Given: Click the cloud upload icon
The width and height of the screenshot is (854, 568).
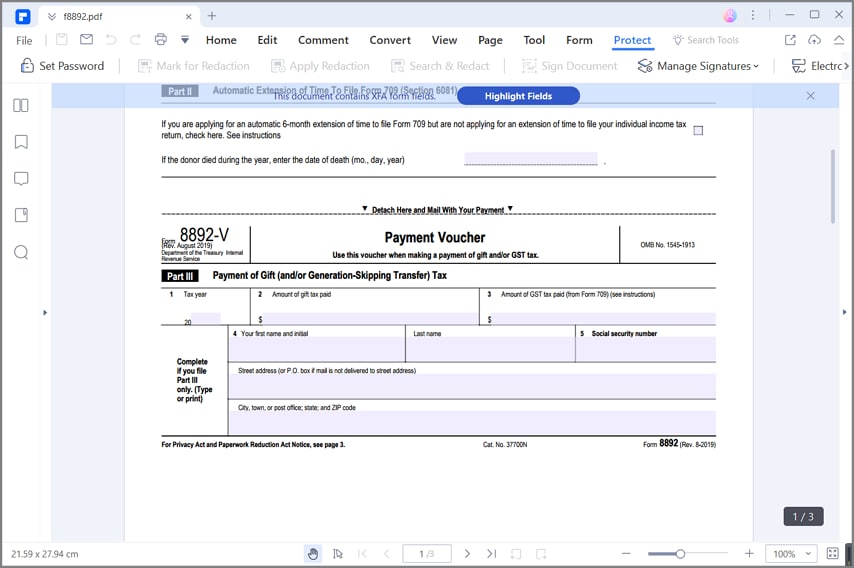Looking at the screenshot, I should 814,39.
